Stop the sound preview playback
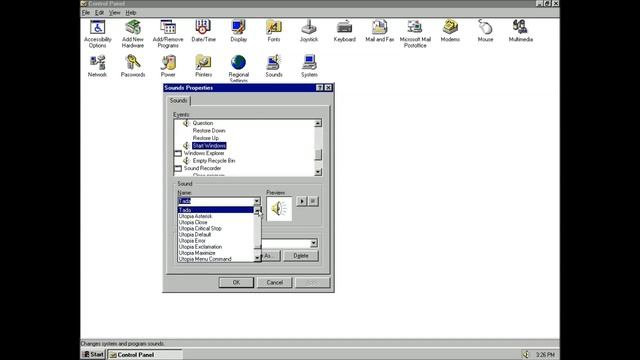Image resolution: width=640 pixels, height=360 pixels. coord(313,201)
